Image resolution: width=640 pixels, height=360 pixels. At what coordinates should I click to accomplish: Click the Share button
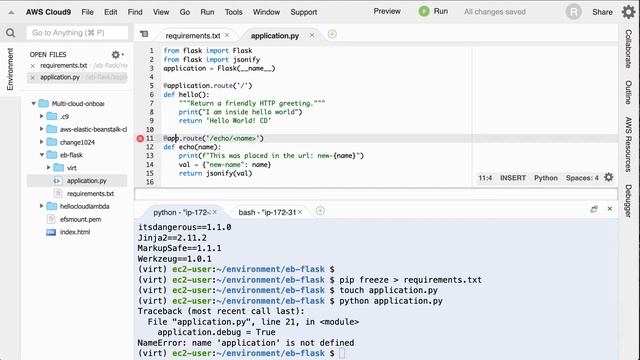[602, 12]
